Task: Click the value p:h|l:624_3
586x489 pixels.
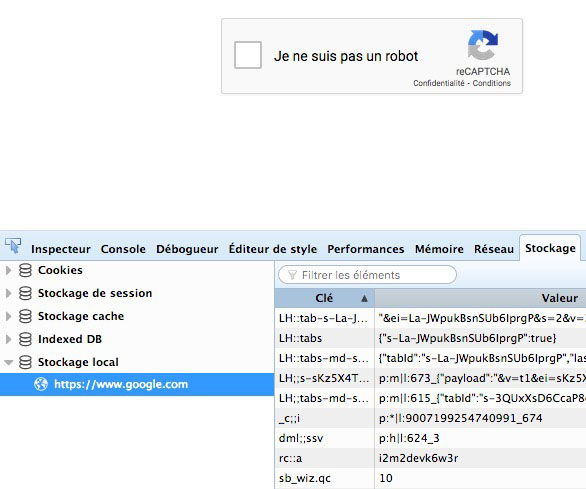Action: coord(409,438)
